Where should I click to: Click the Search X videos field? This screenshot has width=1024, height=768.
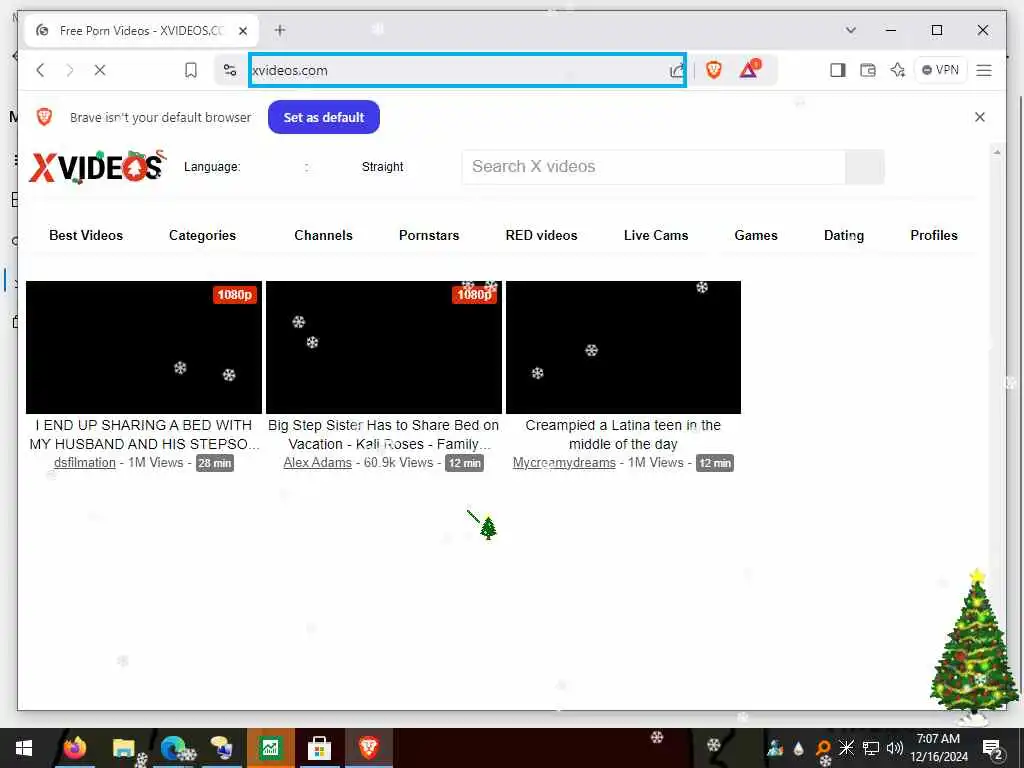point(653,167)
